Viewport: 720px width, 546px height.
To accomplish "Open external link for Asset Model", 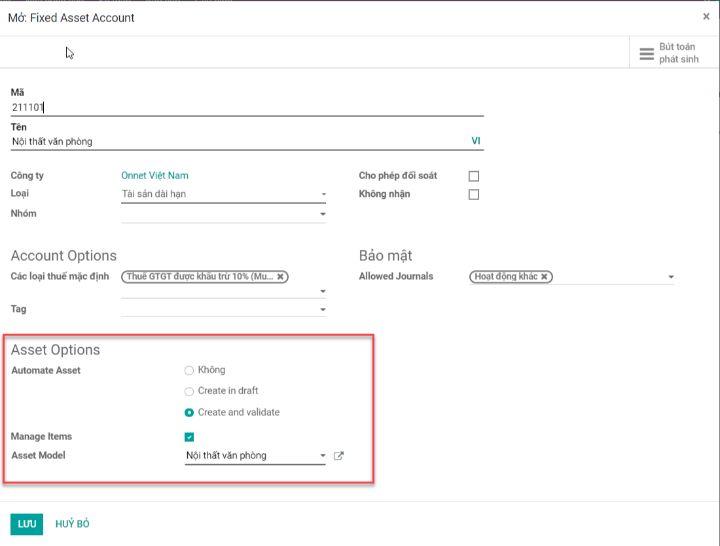I will [x=339, y=456].
